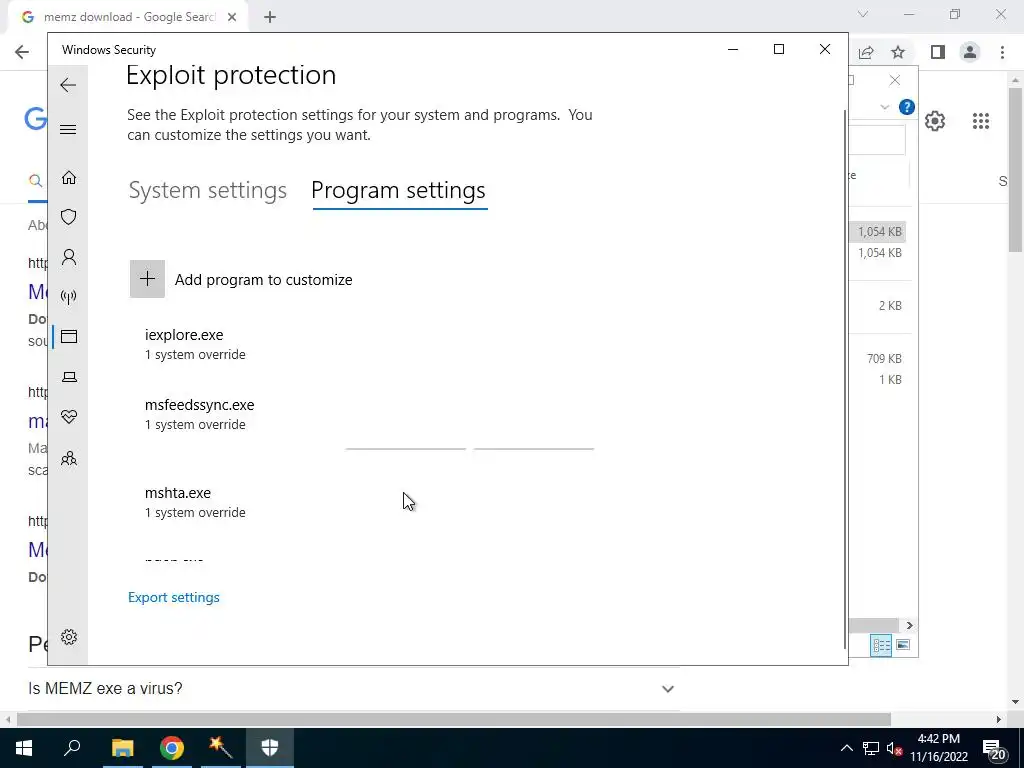This screenshot has width=1024, height=768.
Task: Open Windows Start menu
Action: click(x=24, y=748)
